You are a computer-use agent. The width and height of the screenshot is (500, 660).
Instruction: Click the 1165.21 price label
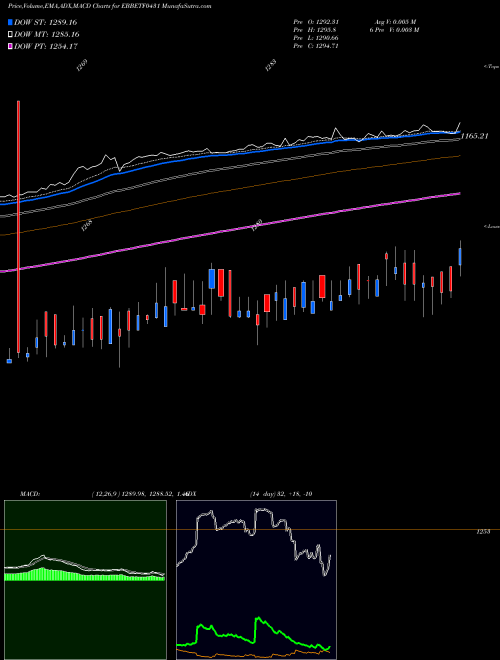tap(475, 136)
